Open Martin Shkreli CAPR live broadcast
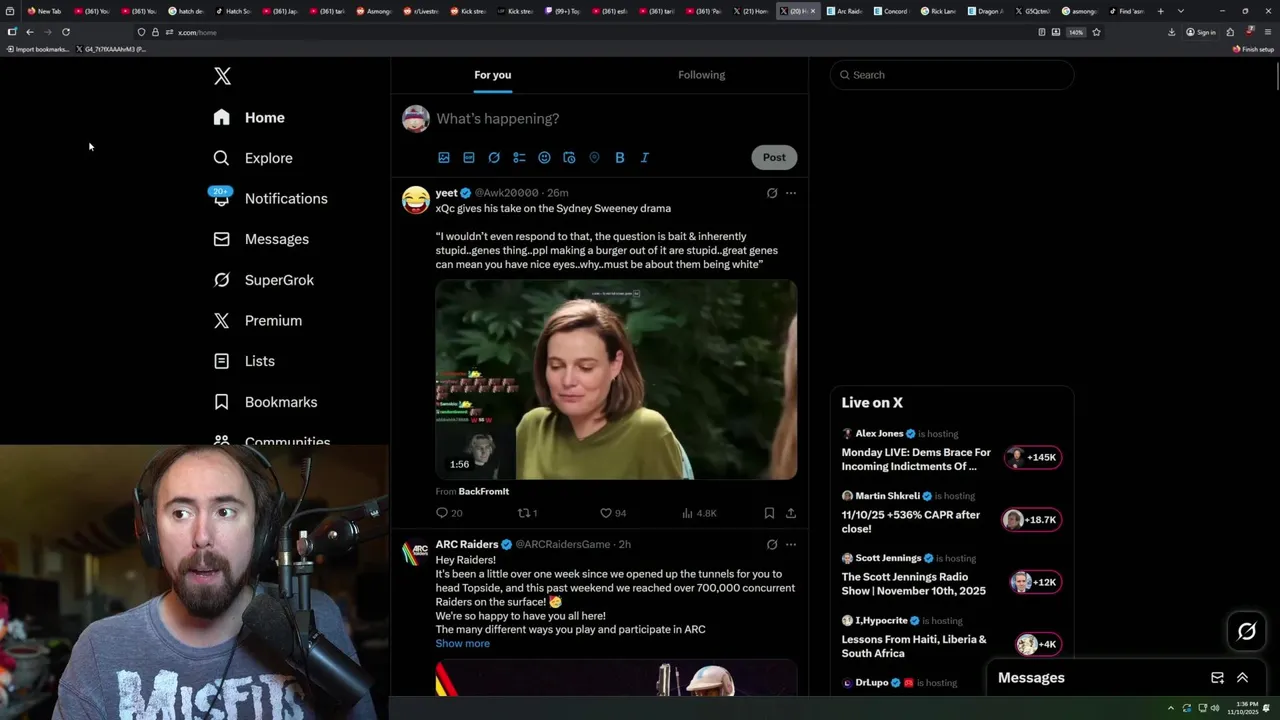The image size is (1280, 720). coord(911,522)
